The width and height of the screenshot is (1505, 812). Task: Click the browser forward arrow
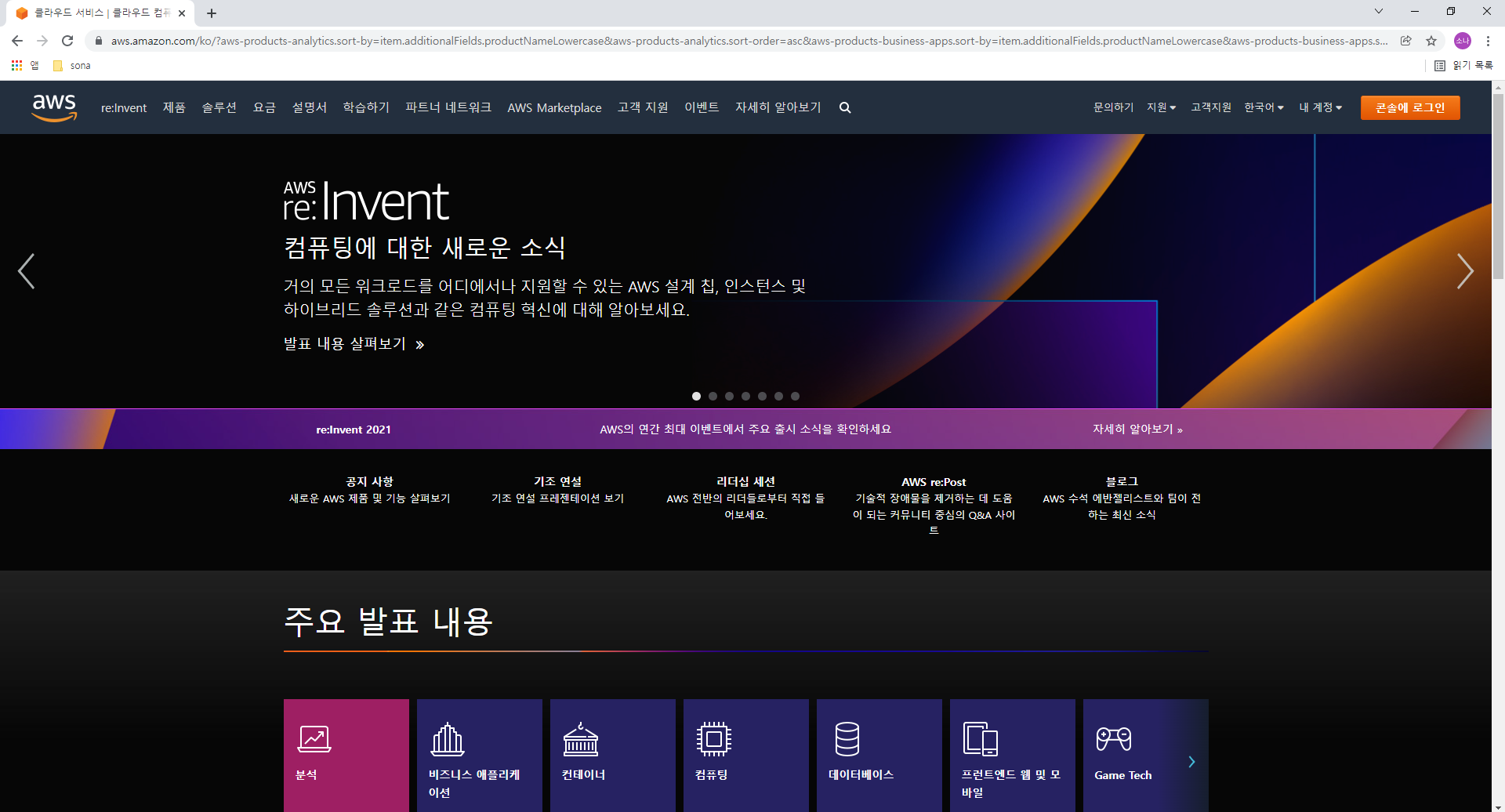(42, 41)
